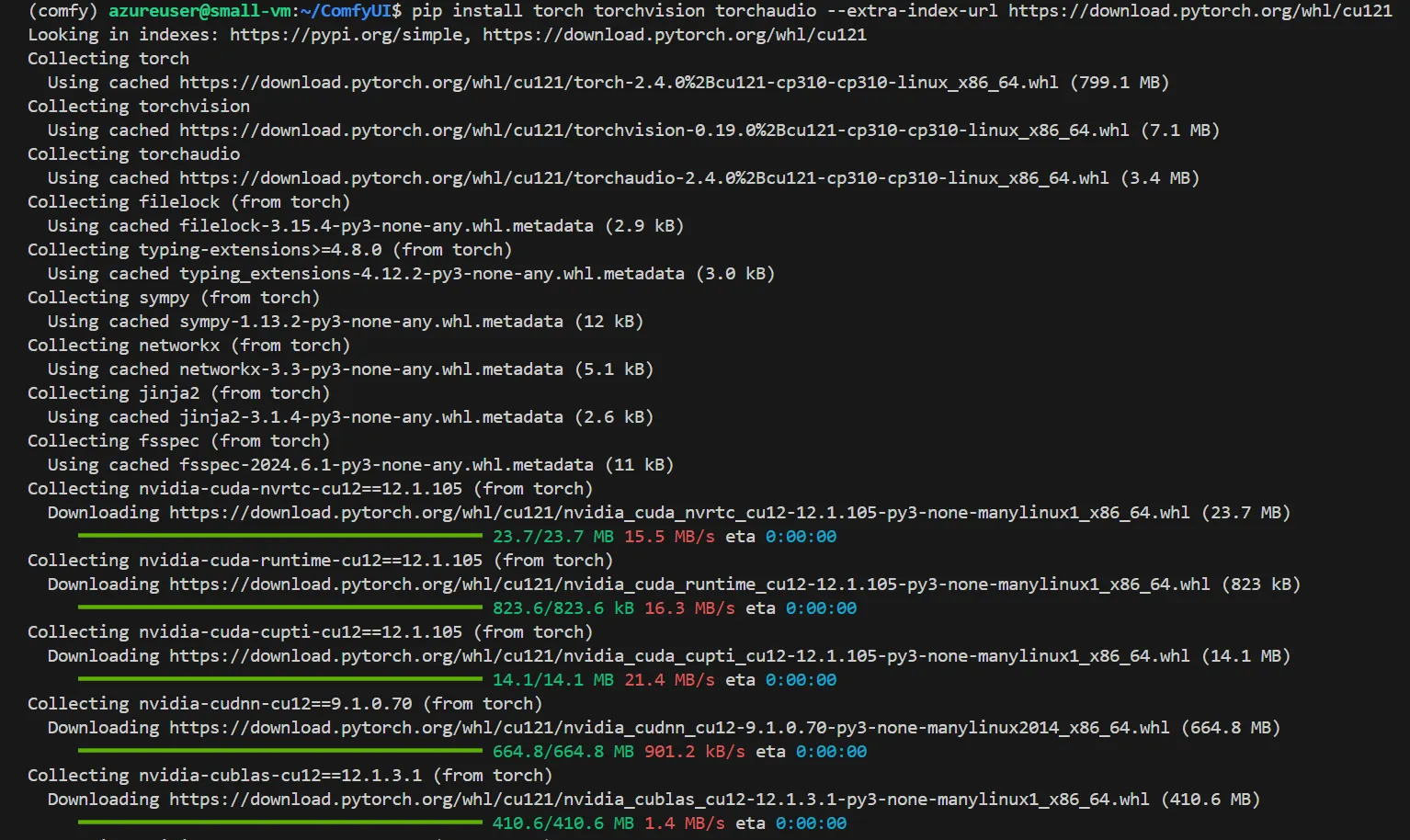This screenshot has width=1410, height=840.
Task: Click the 'Collecting torchaudio' line
Action: tap(134, 154)
